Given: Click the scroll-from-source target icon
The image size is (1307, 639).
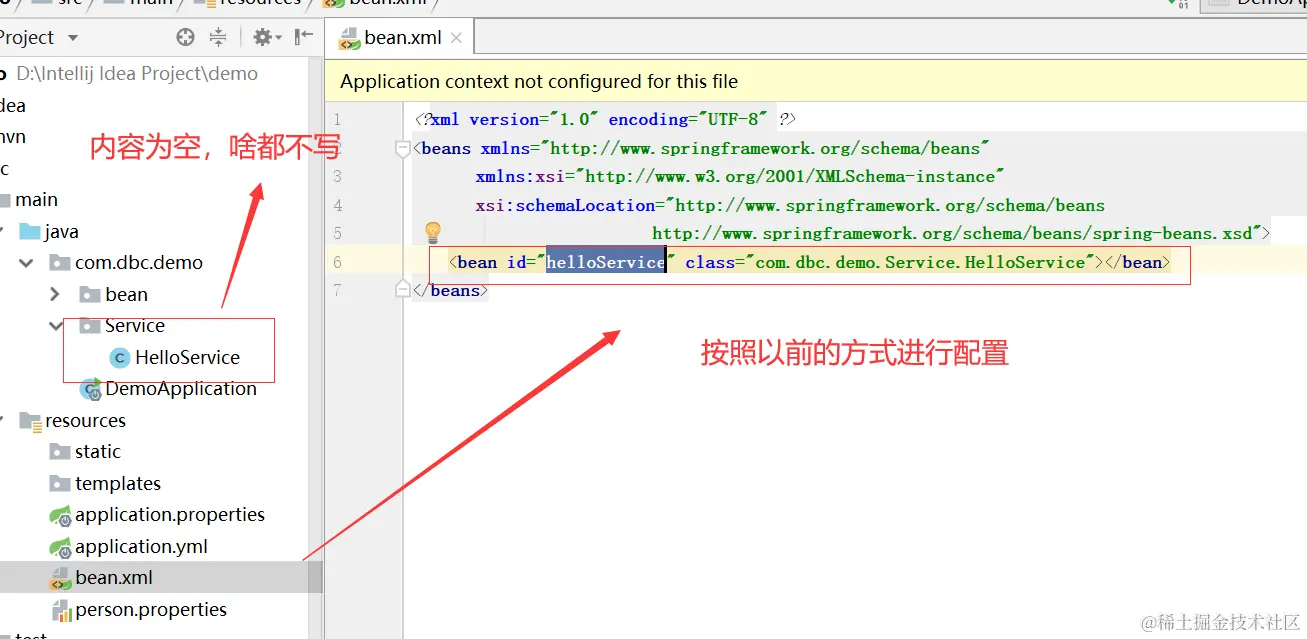Looking at the screenshot, I should [x=185, y=37].
